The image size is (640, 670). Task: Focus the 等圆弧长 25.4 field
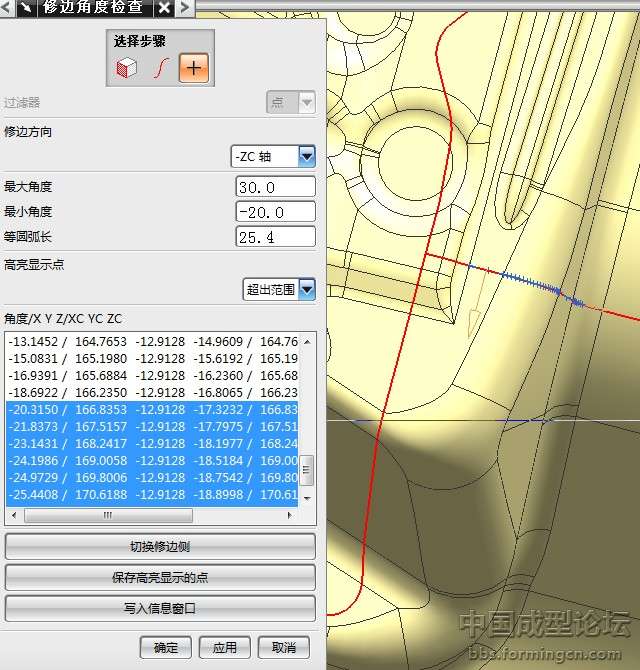[x=275, y=237]
